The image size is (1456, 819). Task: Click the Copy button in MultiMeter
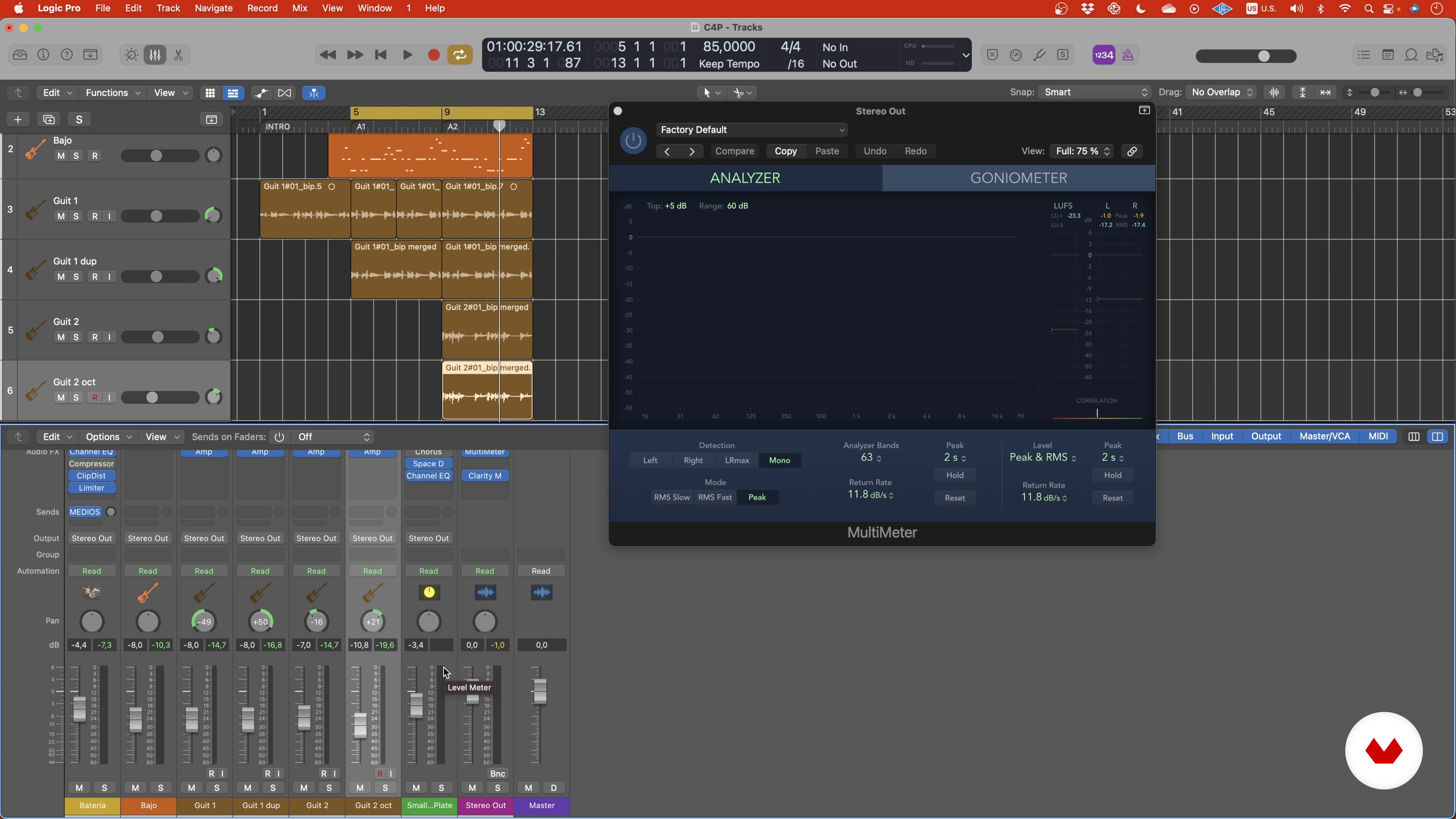click(786, 152)
